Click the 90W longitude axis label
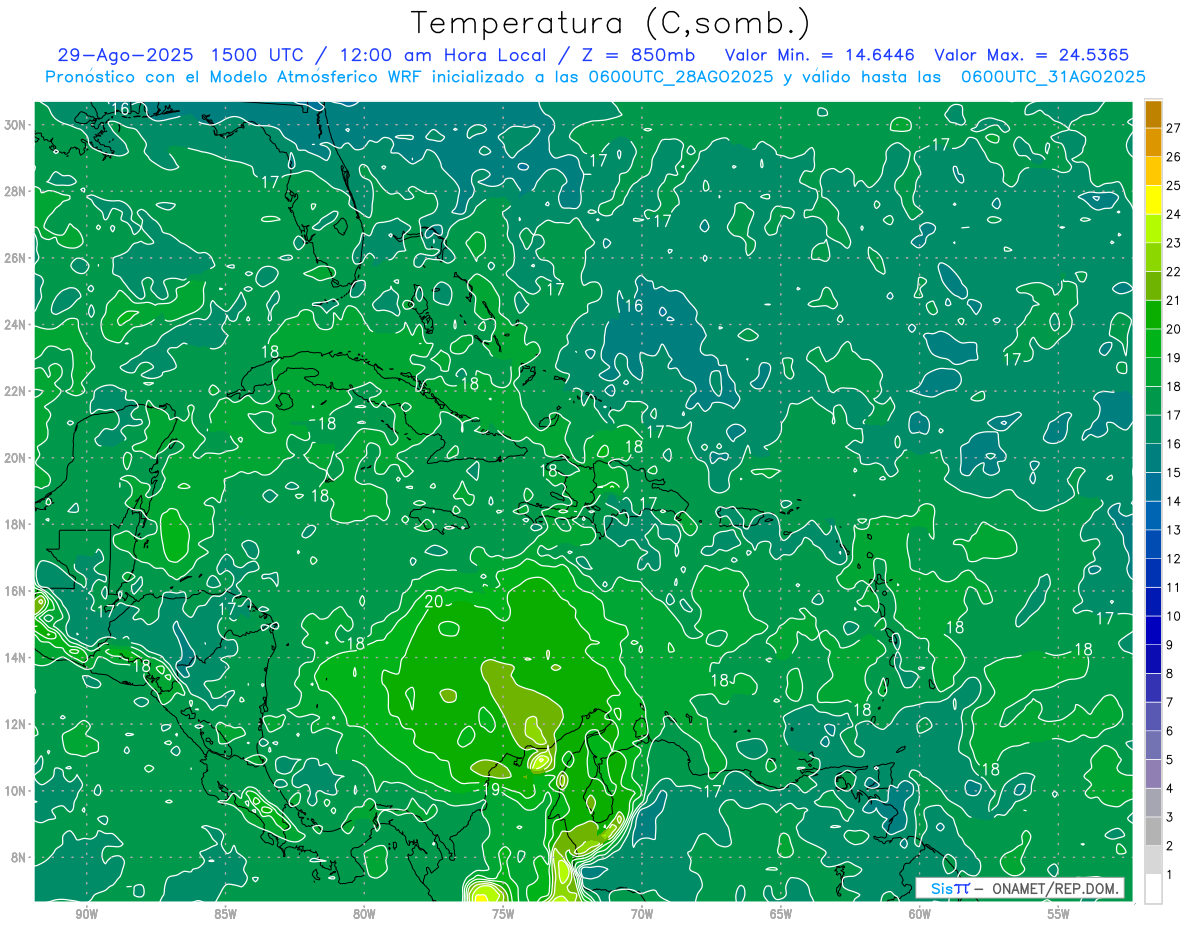 point(86,913)
